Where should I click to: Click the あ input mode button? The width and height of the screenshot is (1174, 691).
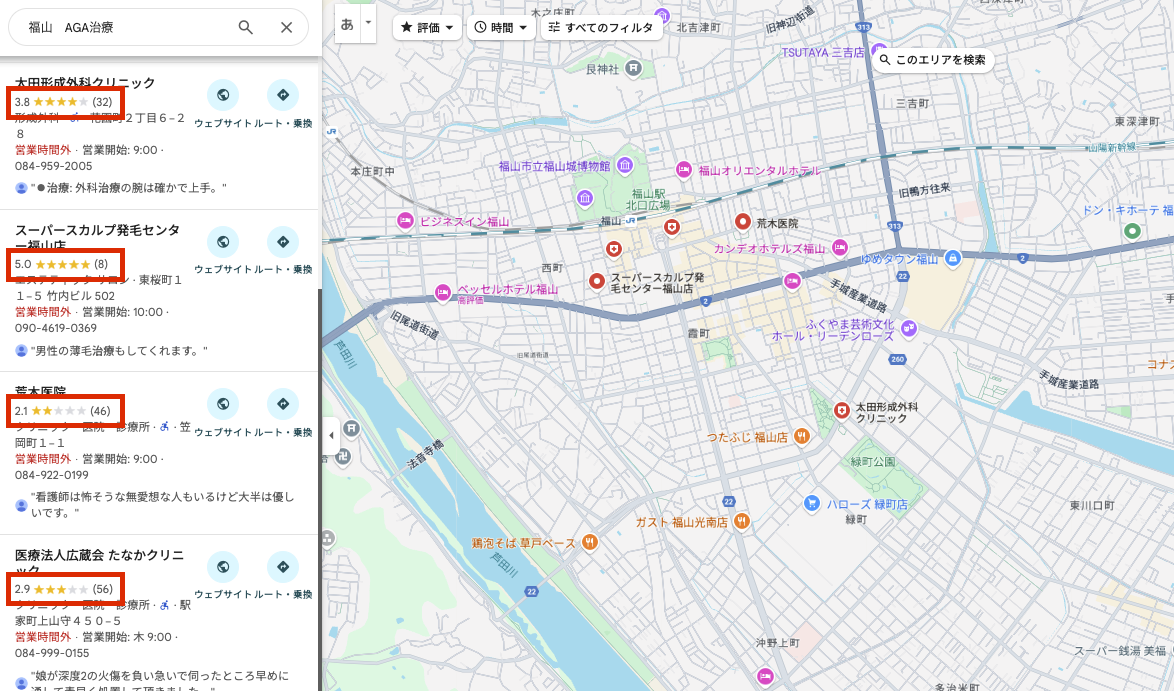(x=347, y=24)
